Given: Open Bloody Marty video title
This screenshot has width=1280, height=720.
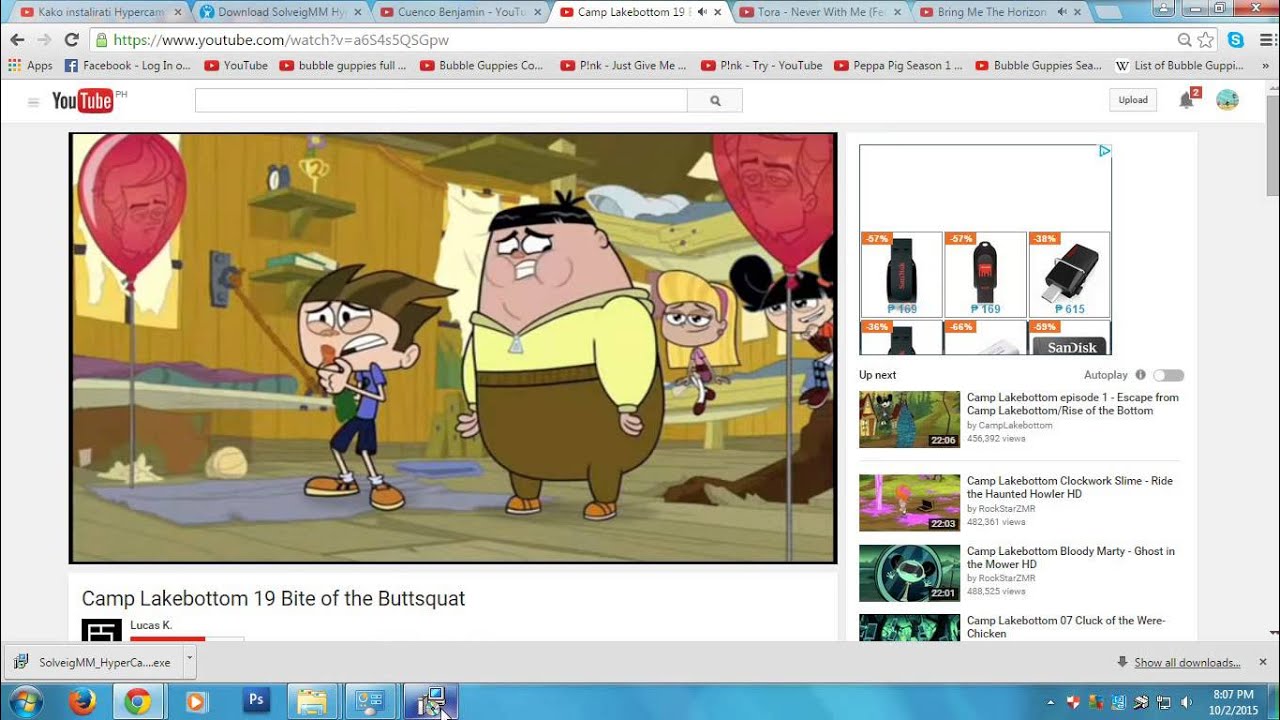Looking at the screenshot, I should point(1070,557).
